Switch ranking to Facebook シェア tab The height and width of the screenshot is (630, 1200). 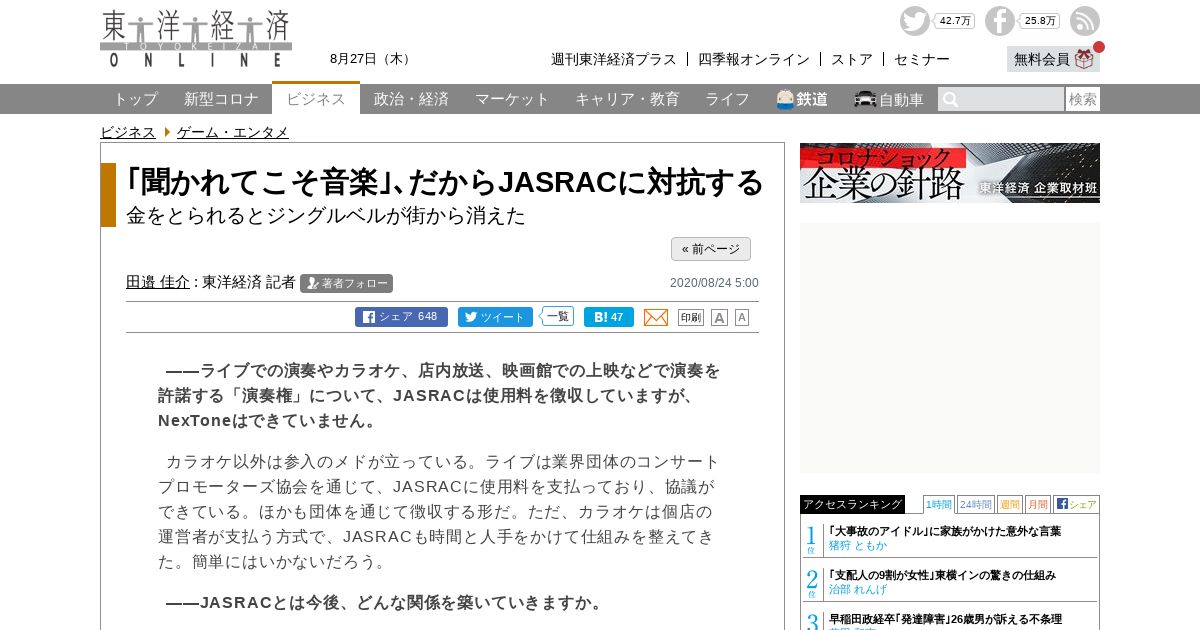click(x=1076, y=504)
